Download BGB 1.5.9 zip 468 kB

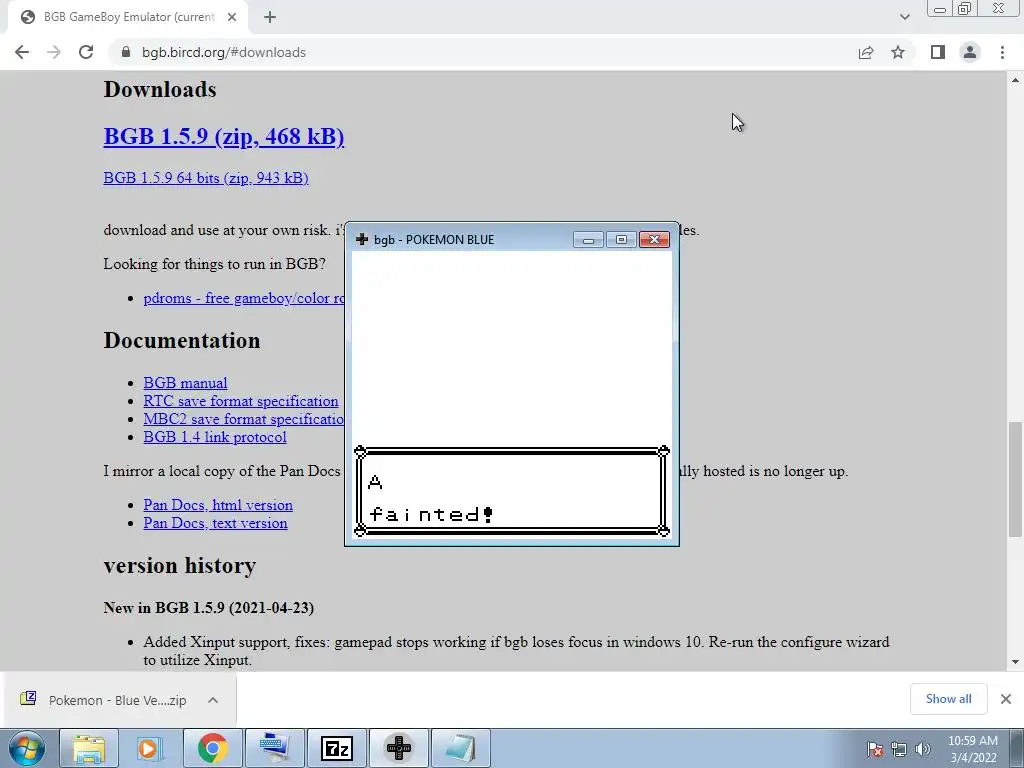[x=224, y=136]
